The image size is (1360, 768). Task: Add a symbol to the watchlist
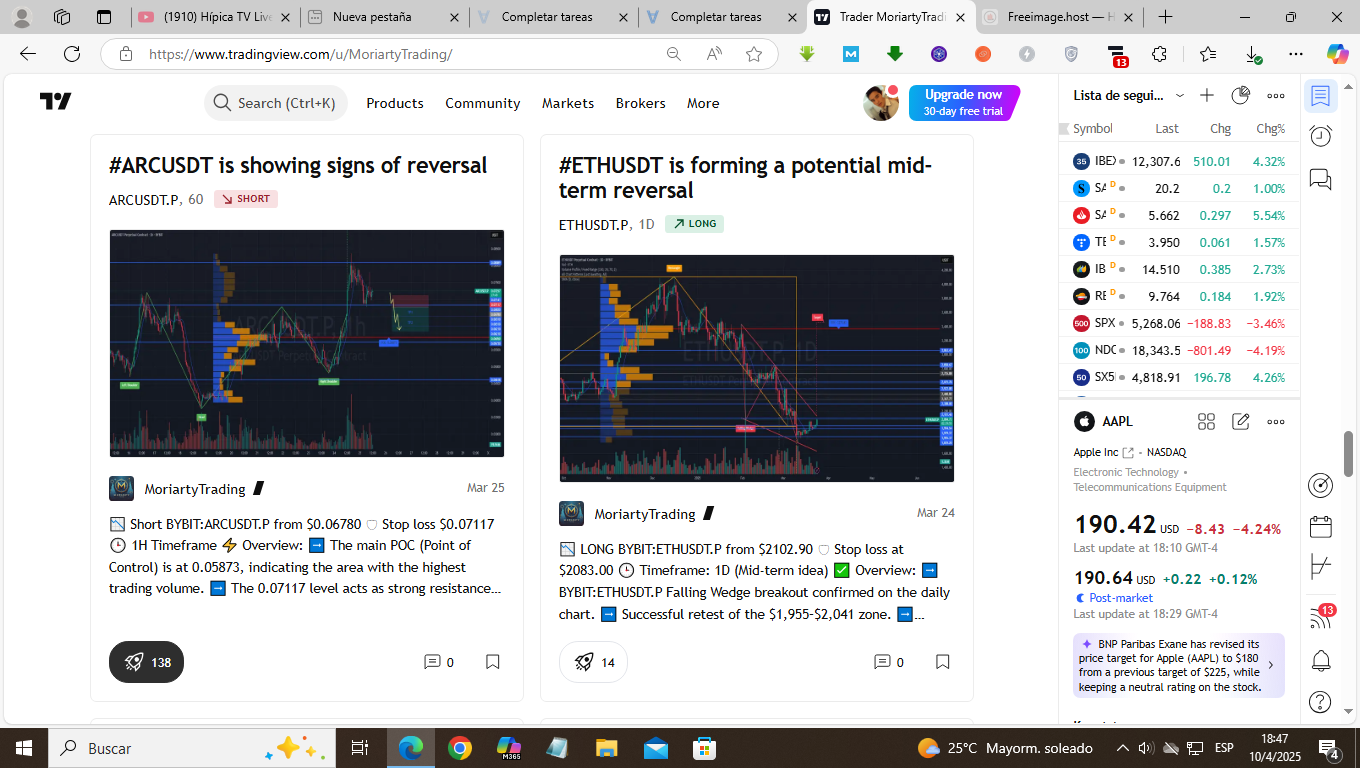tap(1207, 95)
